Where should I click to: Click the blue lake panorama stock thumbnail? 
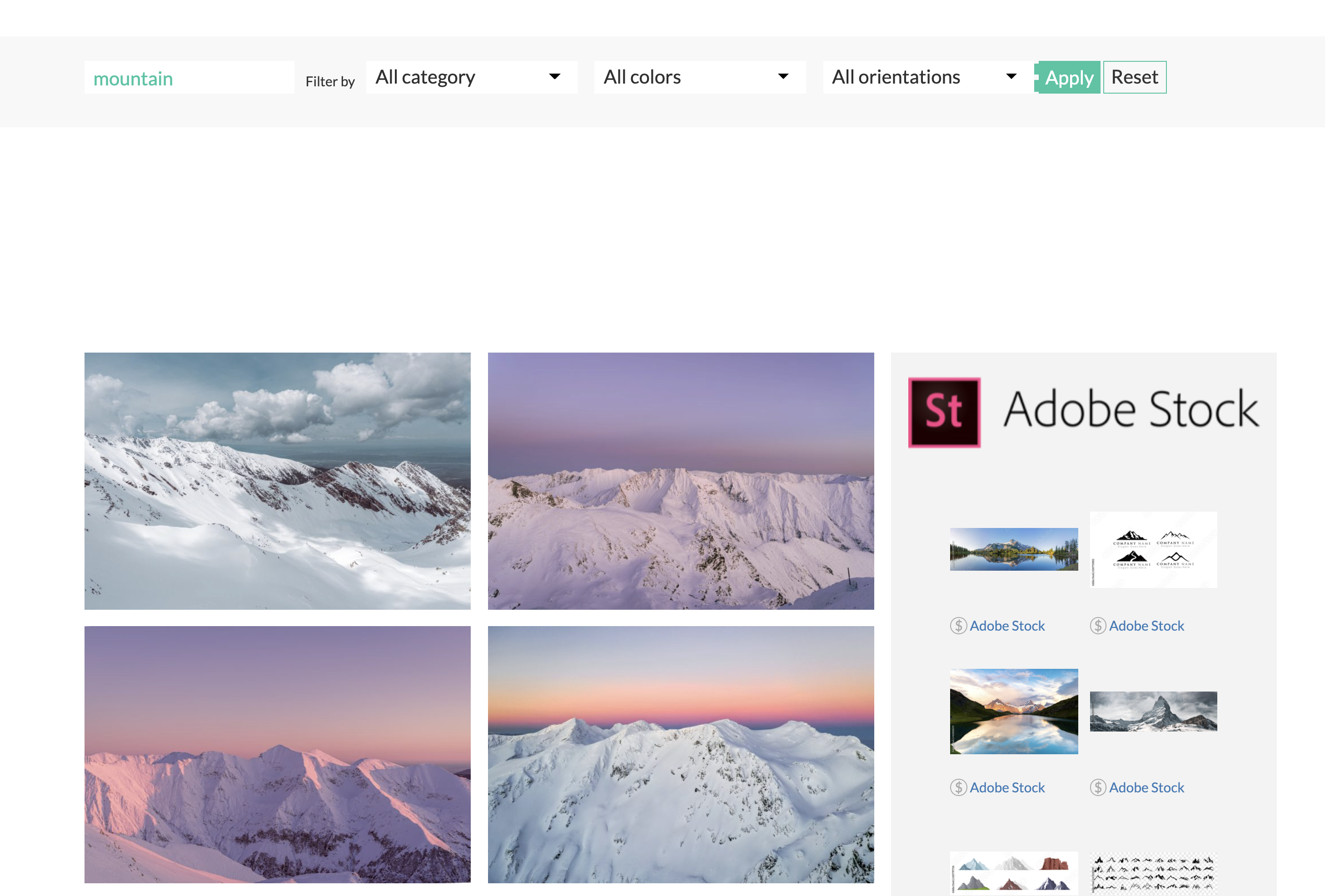click(x=1013, y=549)
